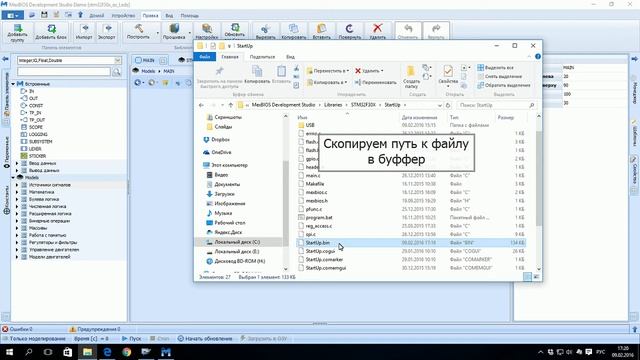Viewport: 640px width, 360px height.
Task: Click the Explorer search field
Action: tap(496, 105)
